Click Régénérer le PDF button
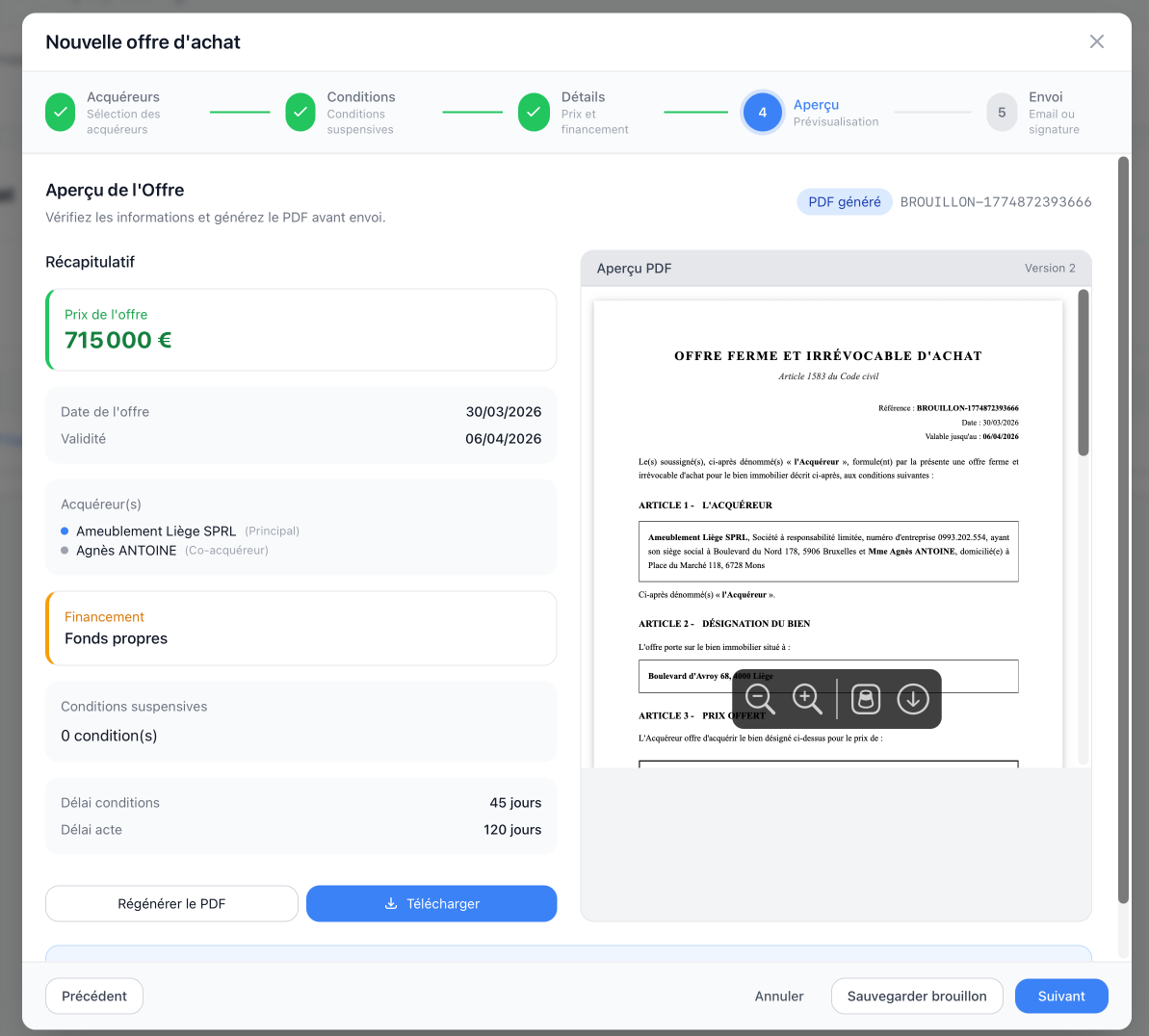Image resolution: width=1149 pixels, height=1036 pixels. click(x=171, y=903)
